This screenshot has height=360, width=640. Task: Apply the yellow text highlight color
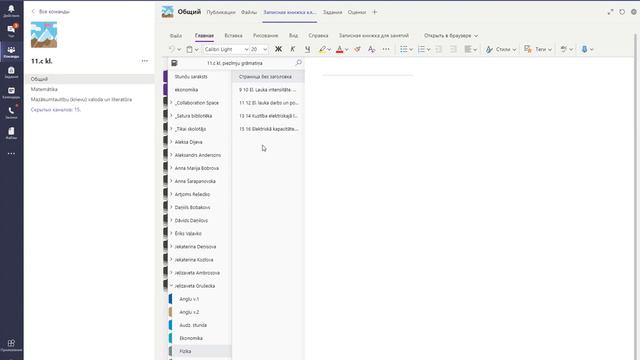(x=322, y=49)
